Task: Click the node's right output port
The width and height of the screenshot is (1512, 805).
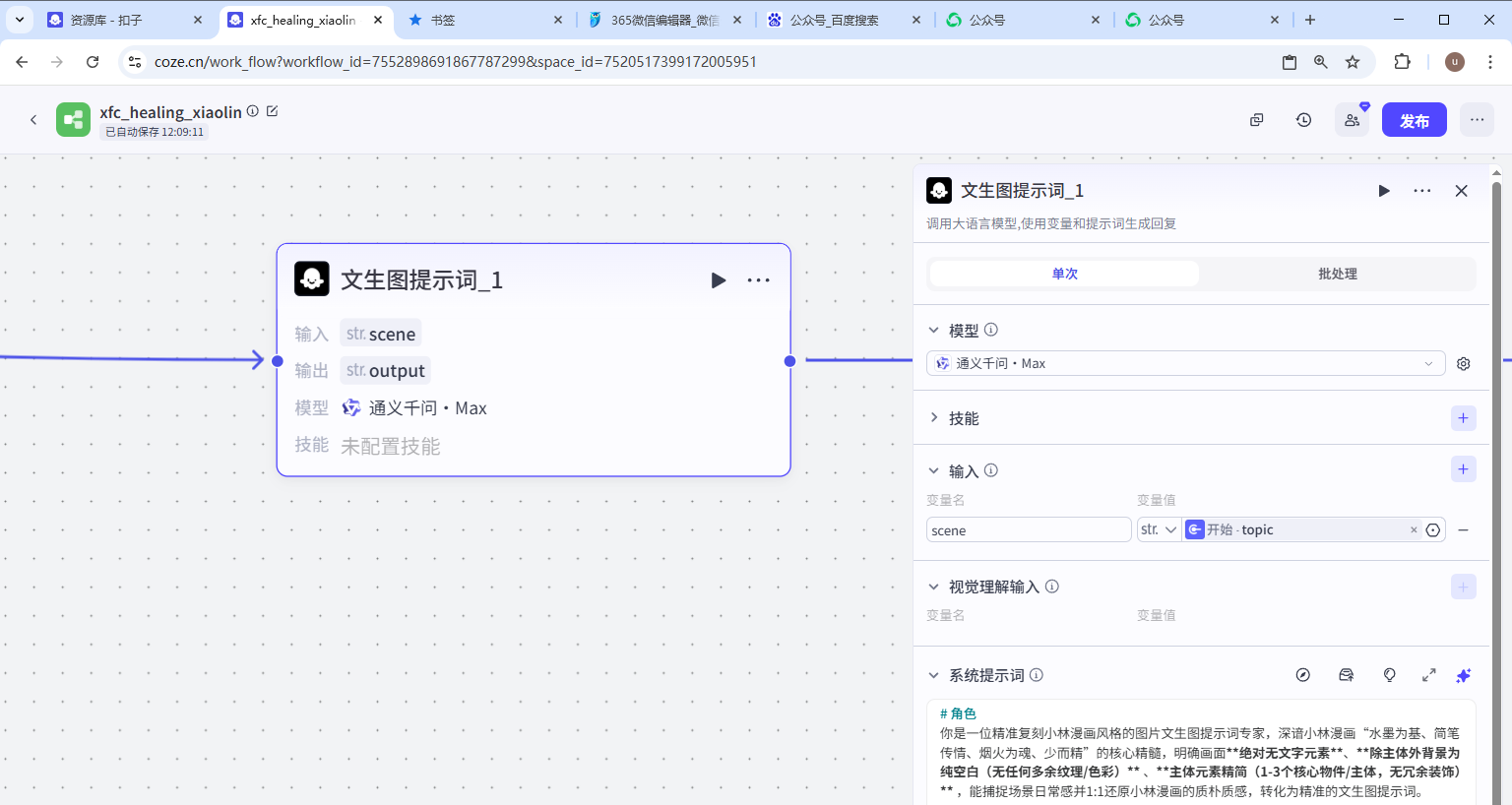Action: tap(789, 361)
